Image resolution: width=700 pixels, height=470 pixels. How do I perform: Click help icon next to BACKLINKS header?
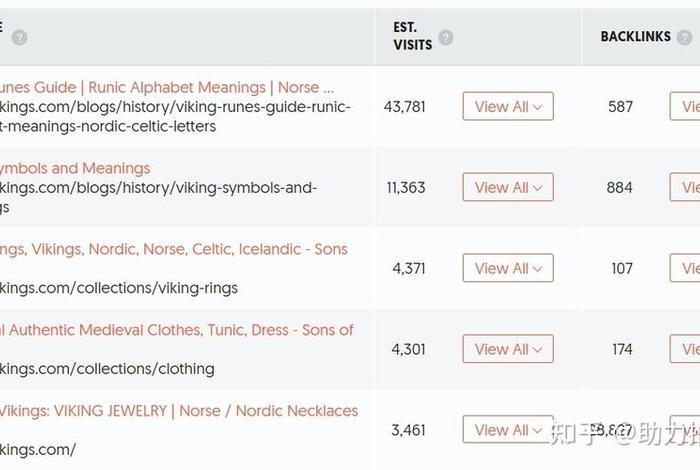point(684,37)
